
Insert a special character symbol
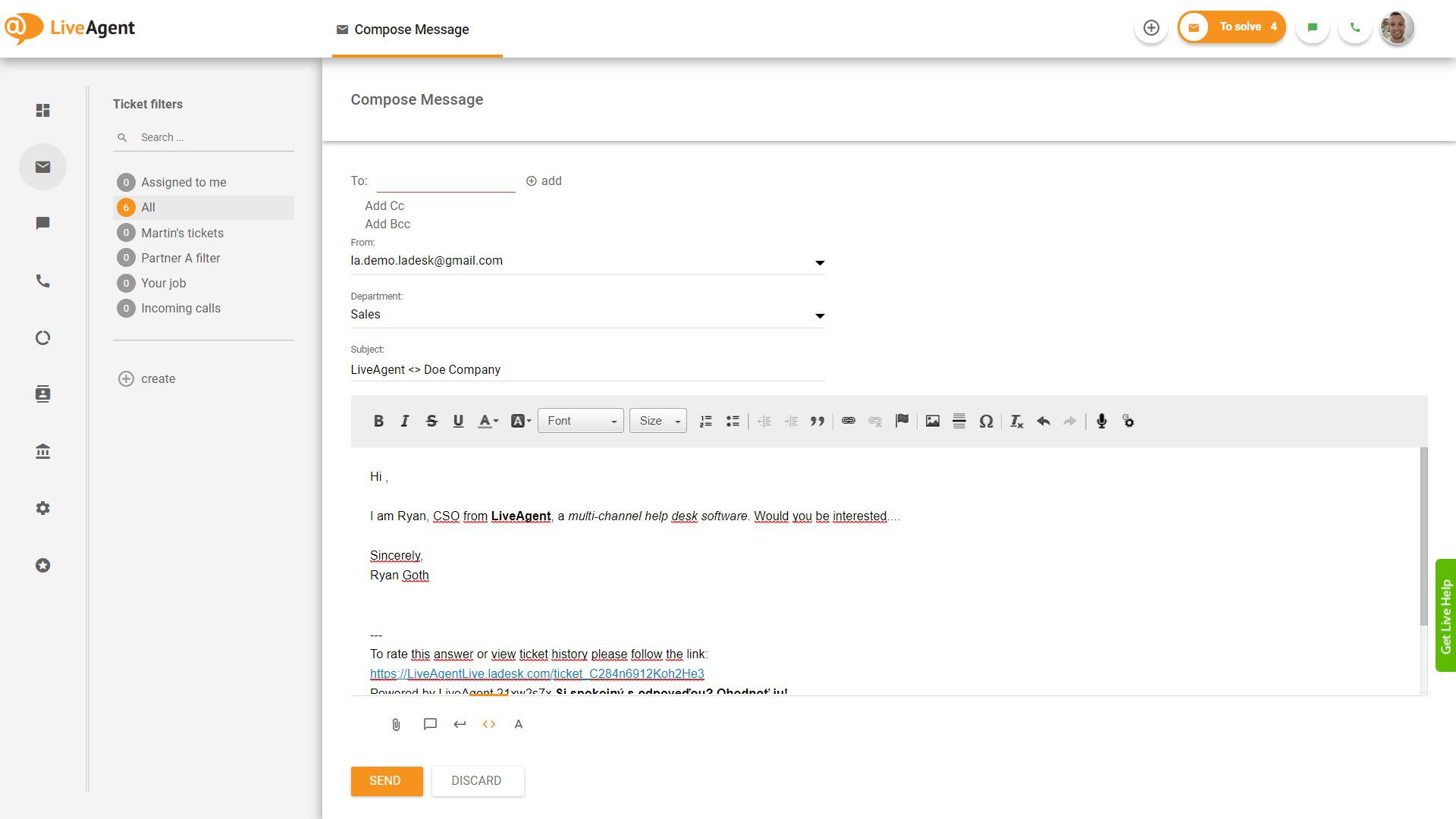coord(986,421)
